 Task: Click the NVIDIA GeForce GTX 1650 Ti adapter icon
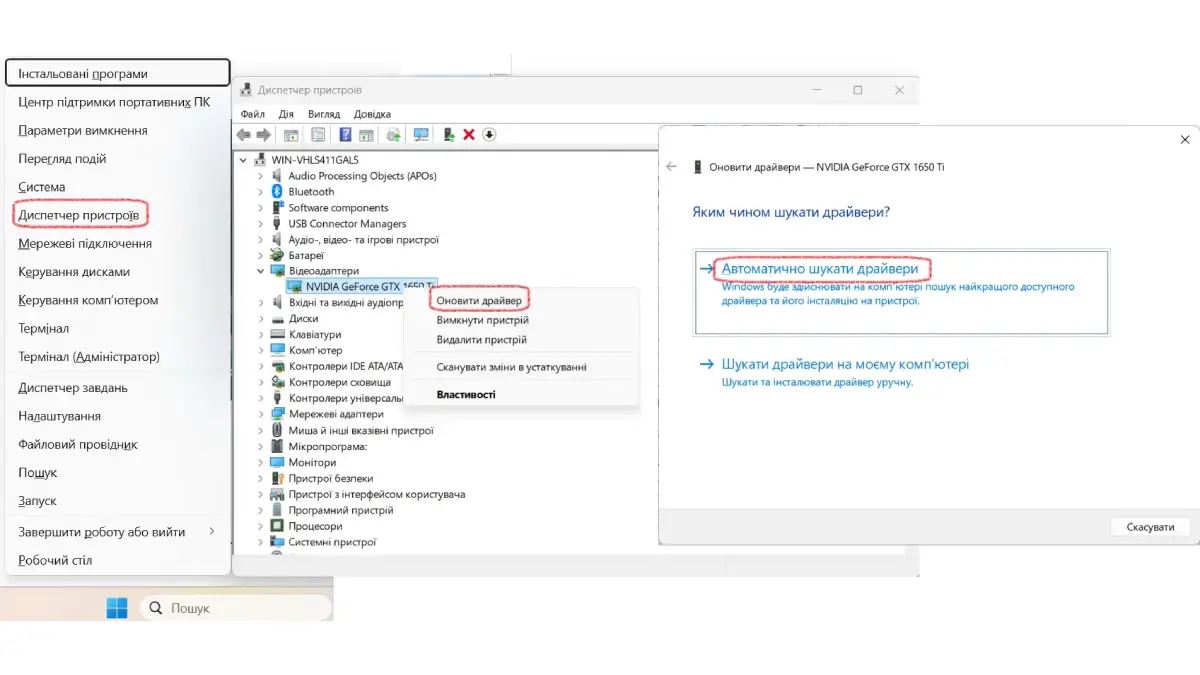click(x=294, y=286)
